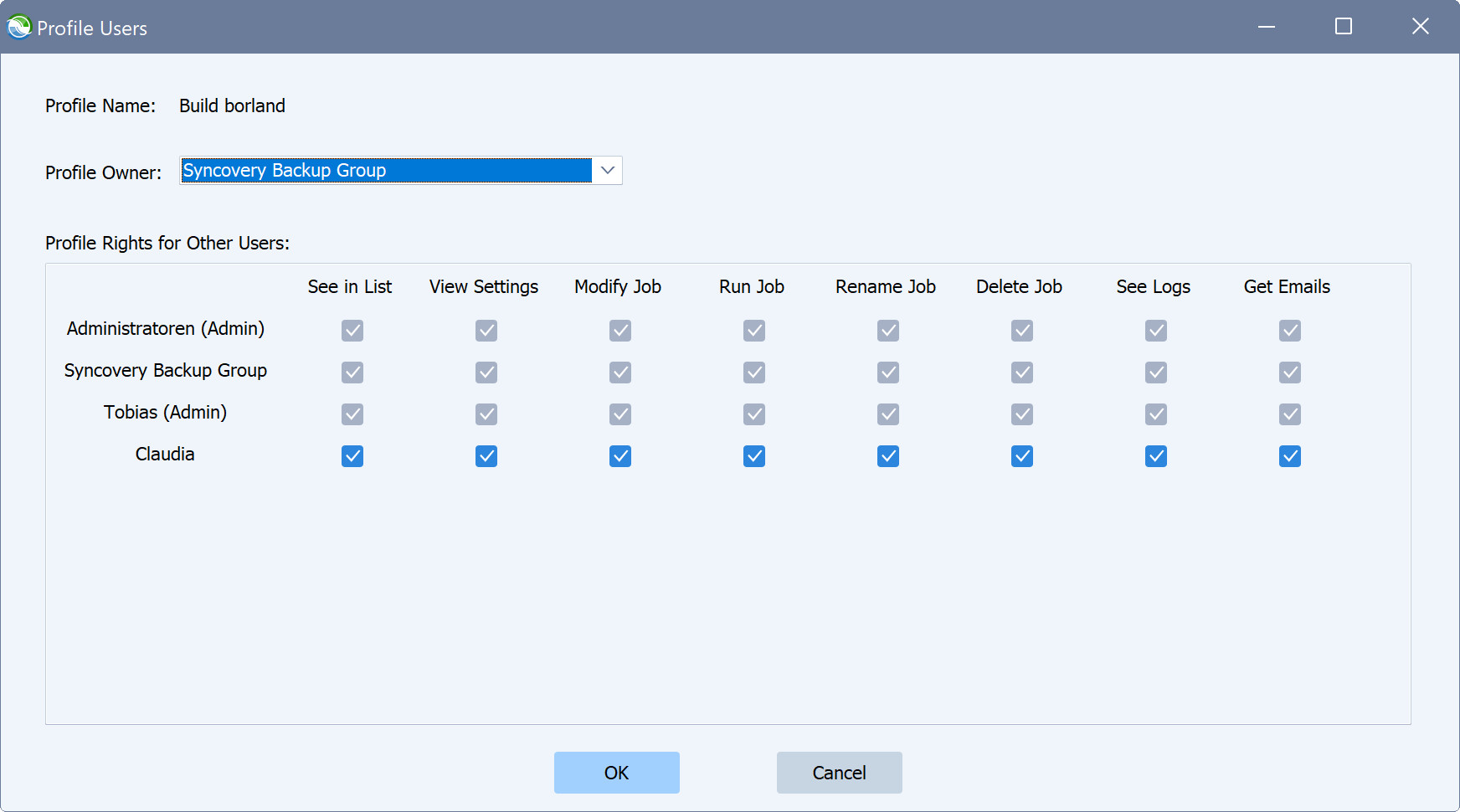
Task: Click the See Logs column header
Action: click(x=1153, y=286)
